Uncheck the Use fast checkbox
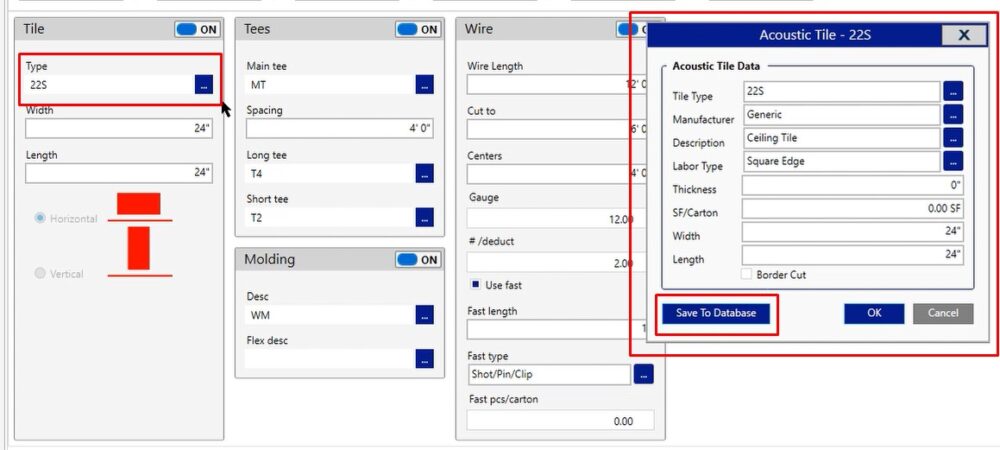1000x450 pixels. pos(474,285)
